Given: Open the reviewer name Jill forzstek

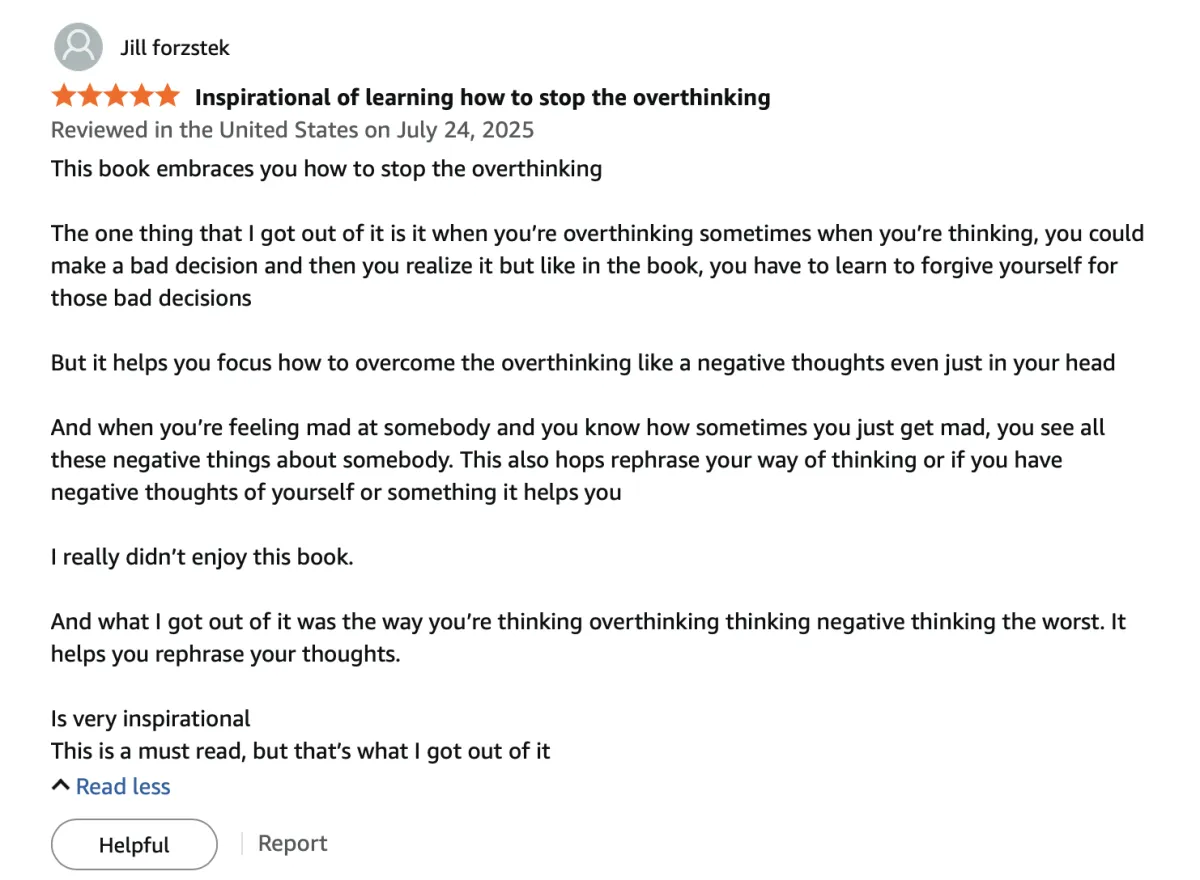Looking at the screenshot, I should 174,48.
